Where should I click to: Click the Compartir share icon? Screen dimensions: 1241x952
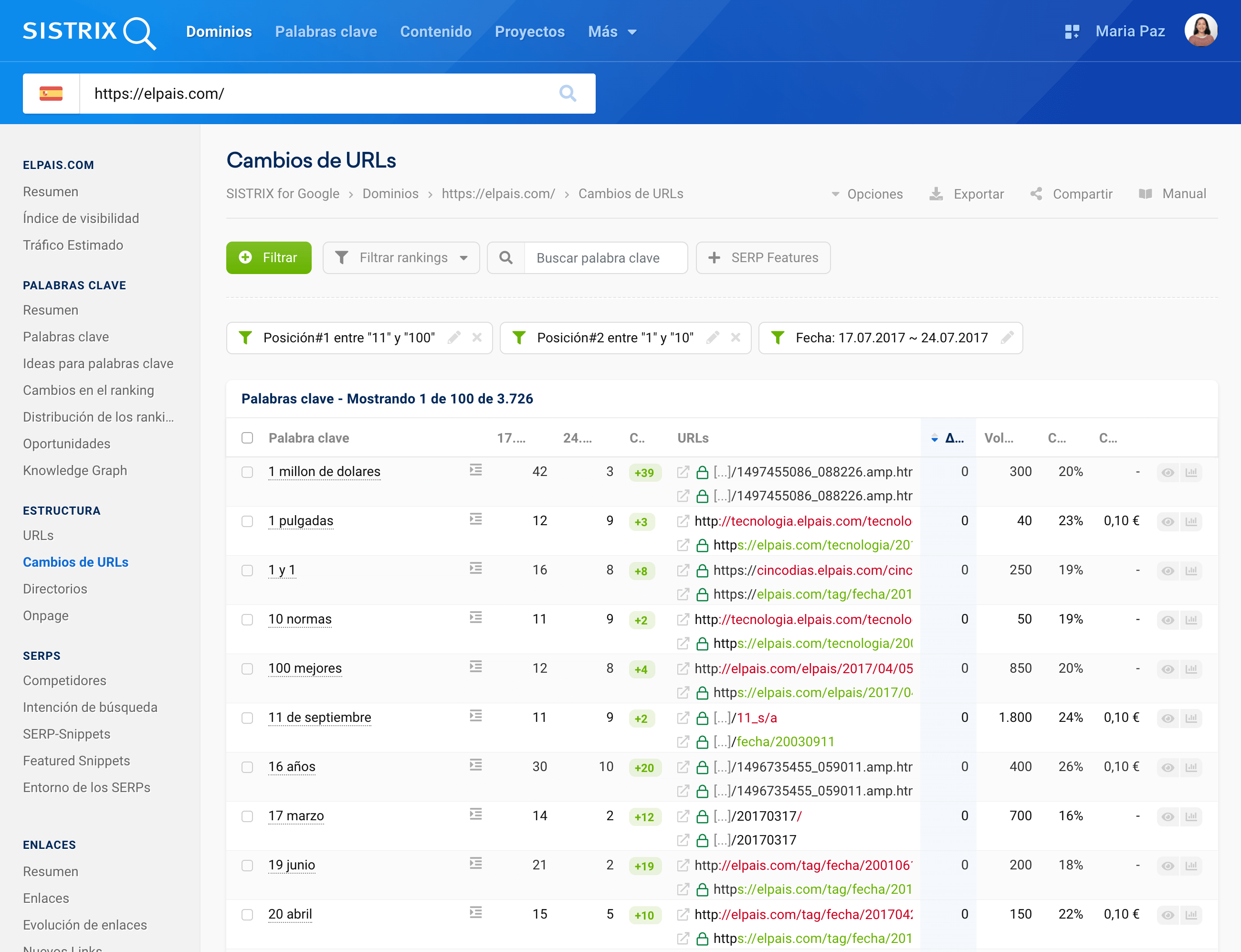[x=1036, y=194]
